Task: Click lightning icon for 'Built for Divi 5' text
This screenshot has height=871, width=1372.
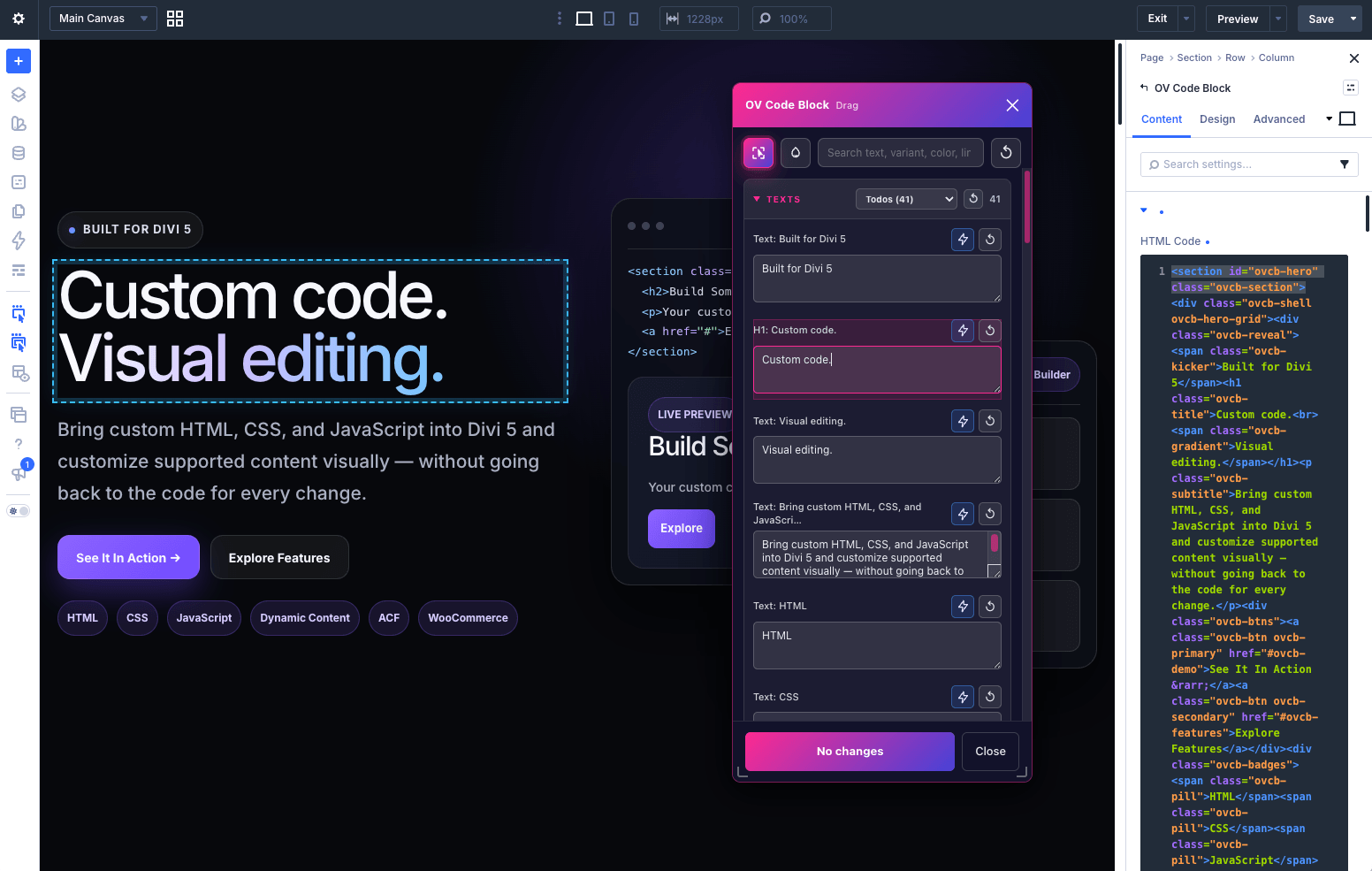Action: click(x=963, y=239)
